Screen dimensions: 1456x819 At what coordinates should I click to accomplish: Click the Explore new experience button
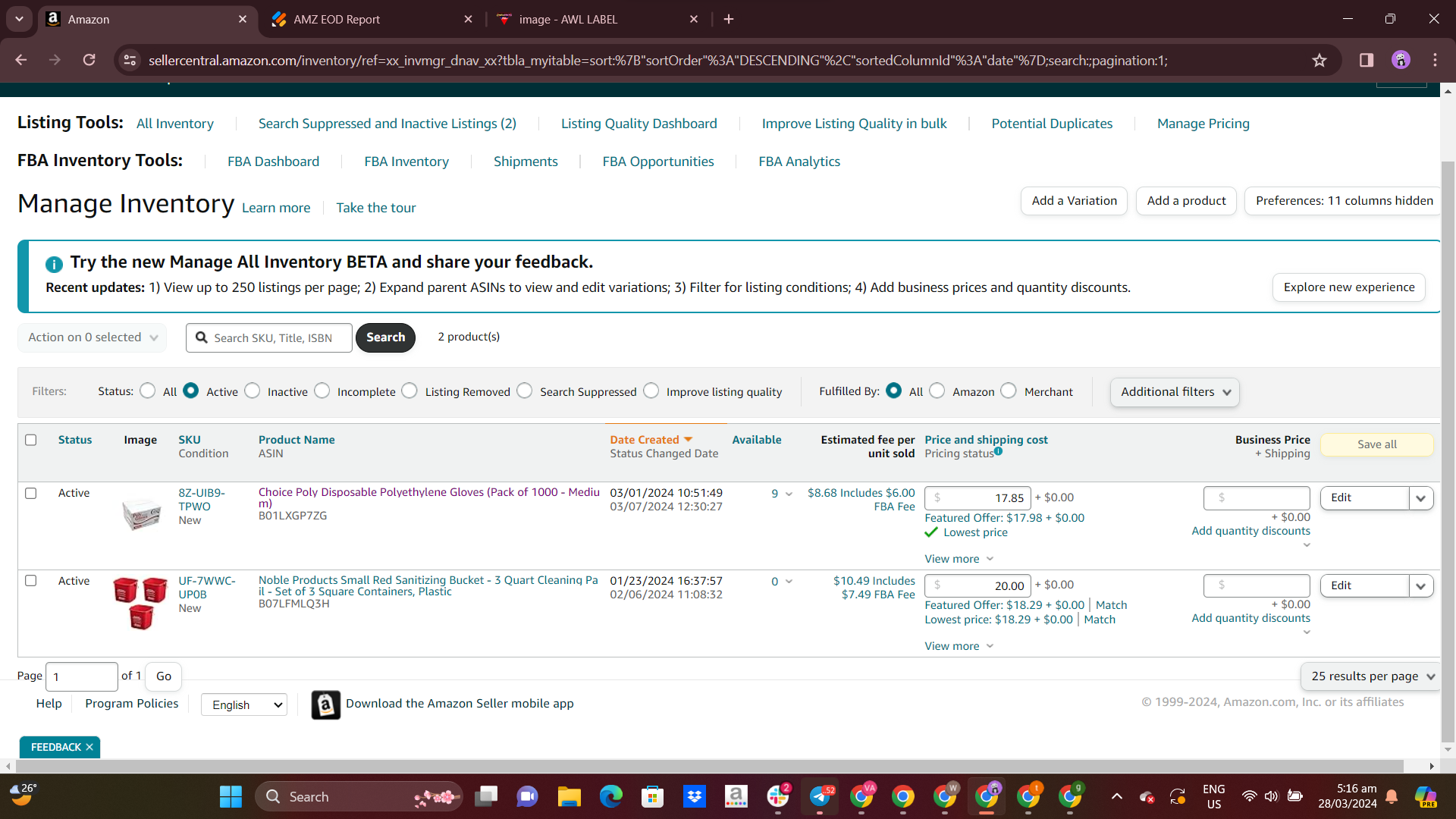pos(1349,287)
